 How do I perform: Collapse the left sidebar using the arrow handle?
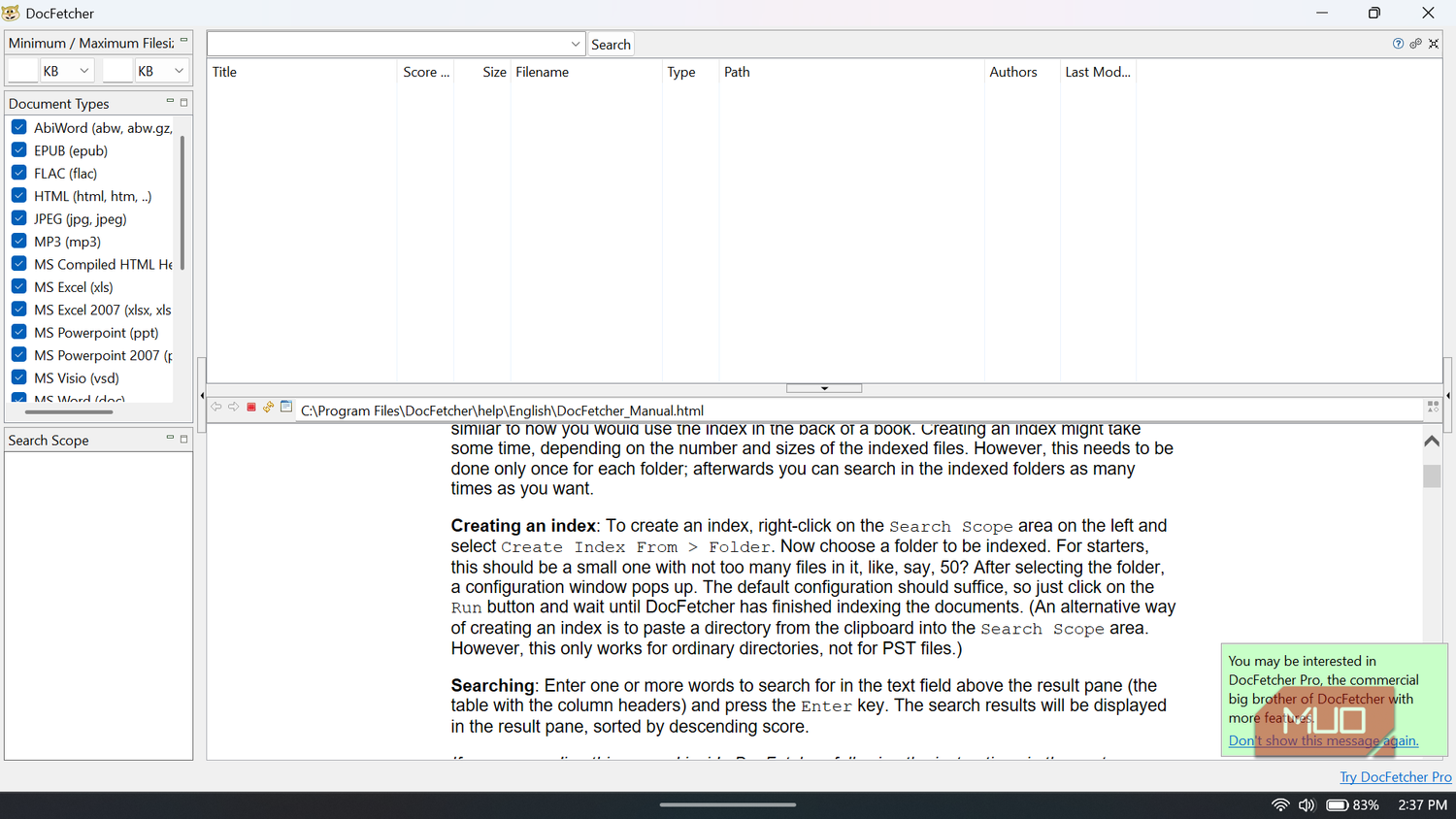202,396
